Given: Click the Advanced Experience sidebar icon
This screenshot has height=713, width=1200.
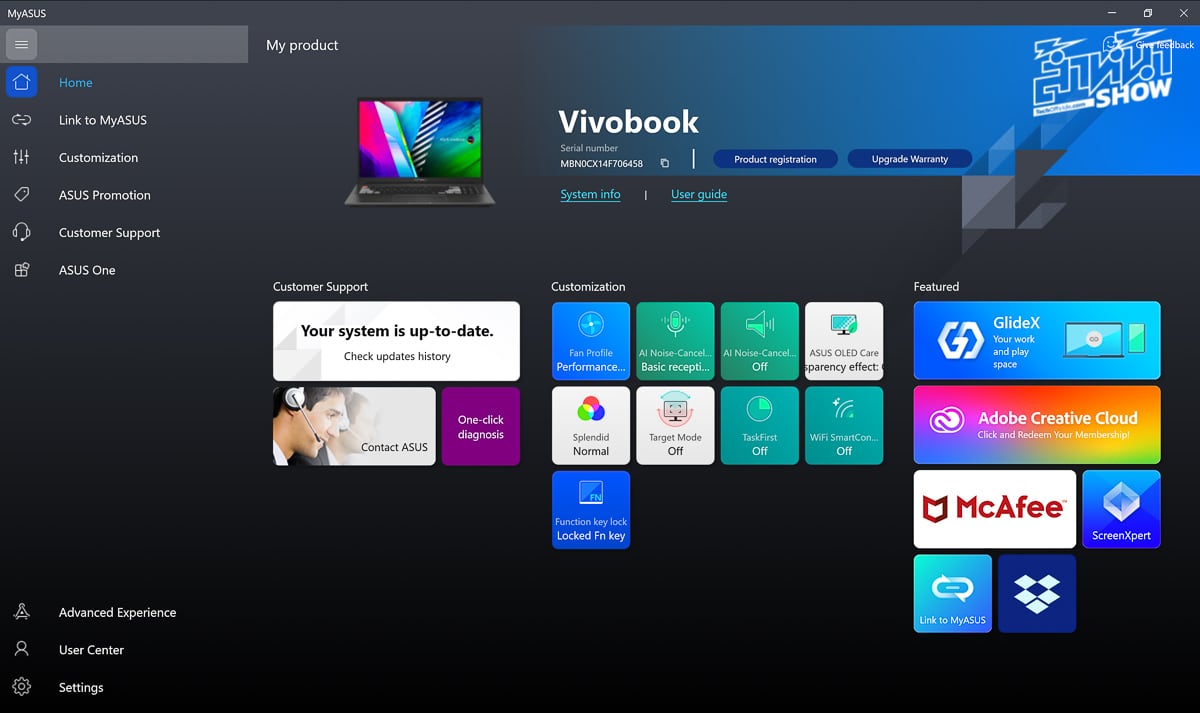Looking at the screenshot, I should 21,612.
